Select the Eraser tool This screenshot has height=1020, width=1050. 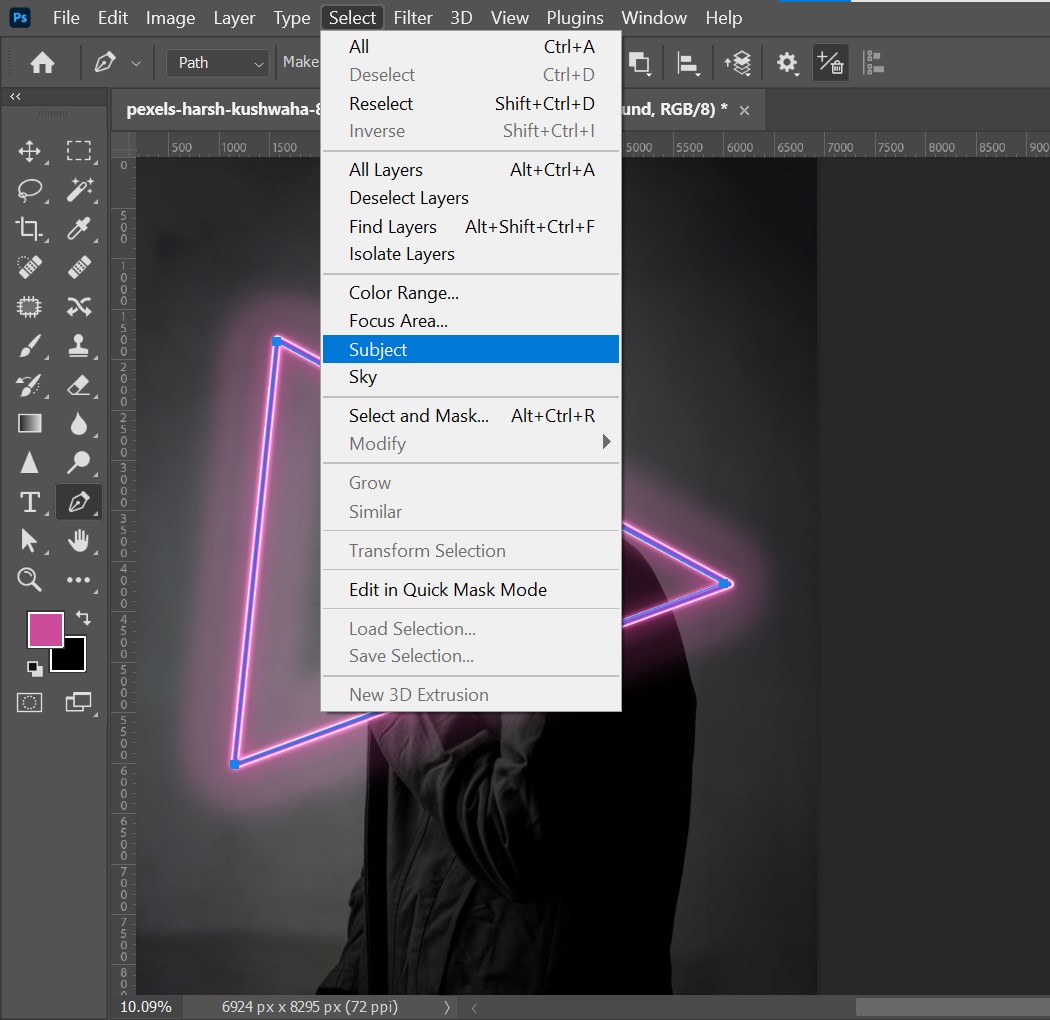coord(79,385)
